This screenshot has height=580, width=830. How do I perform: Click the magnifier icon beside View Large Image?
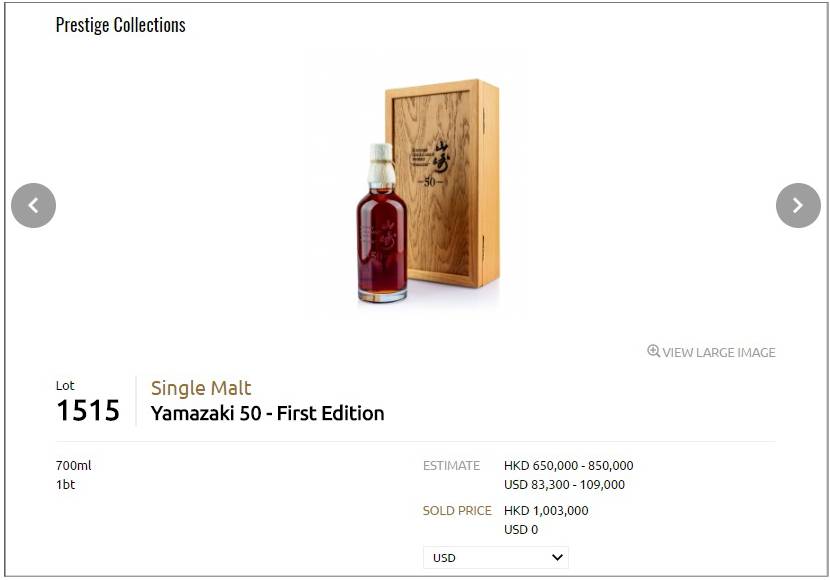pos(654,351)
